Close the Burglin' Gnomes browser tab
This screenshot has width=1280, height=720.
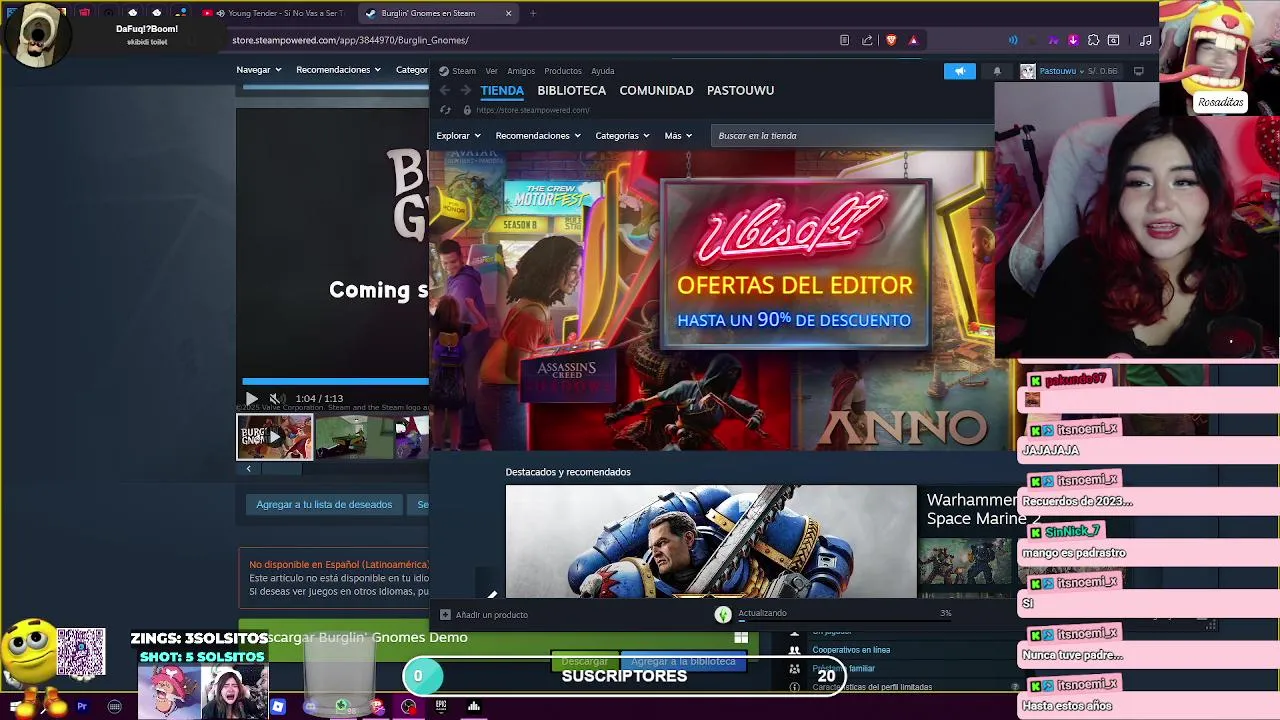click(x=508, y=13)
